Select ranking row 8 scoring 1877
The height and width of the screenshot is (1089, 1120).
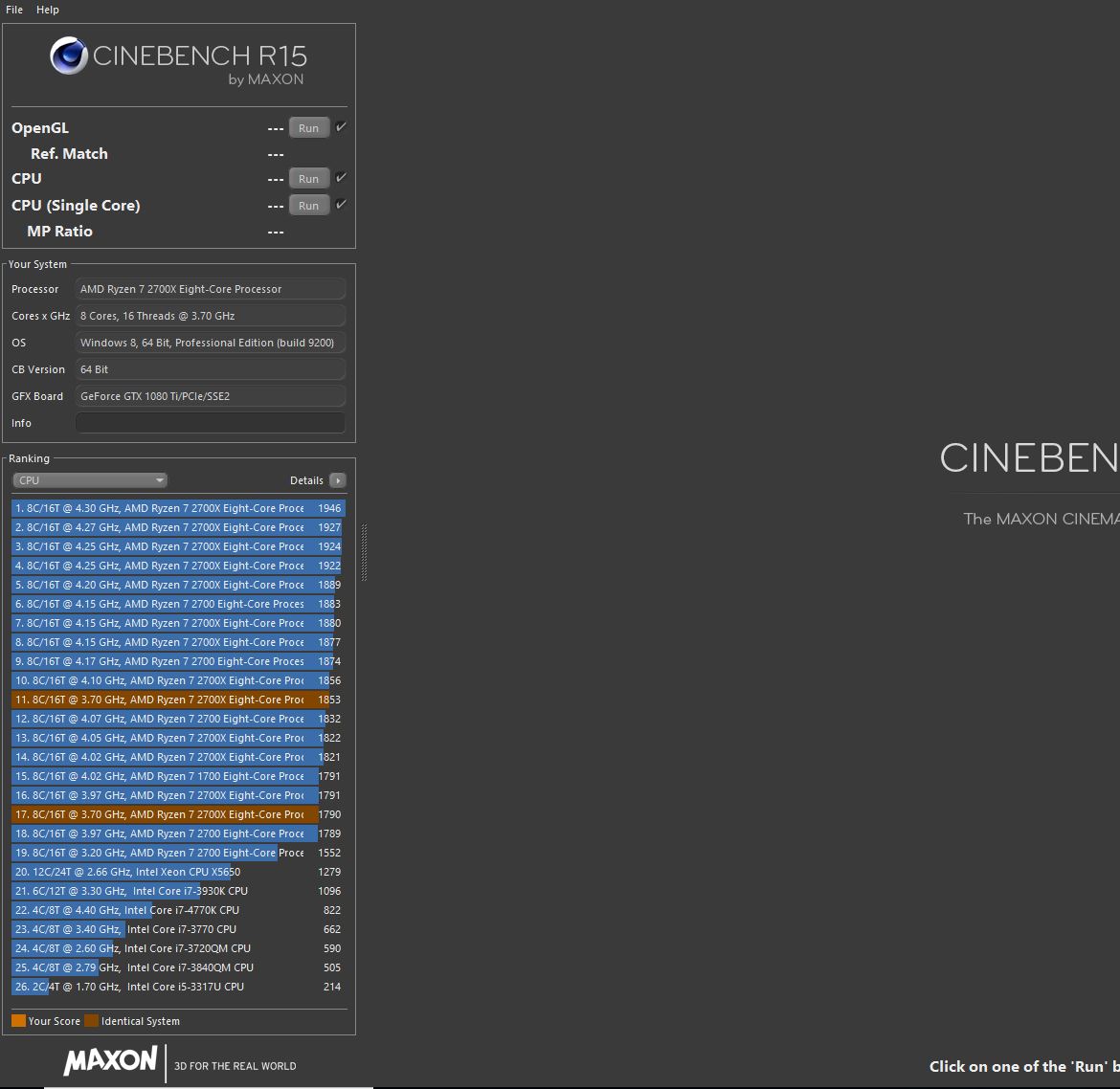point(179,643)
